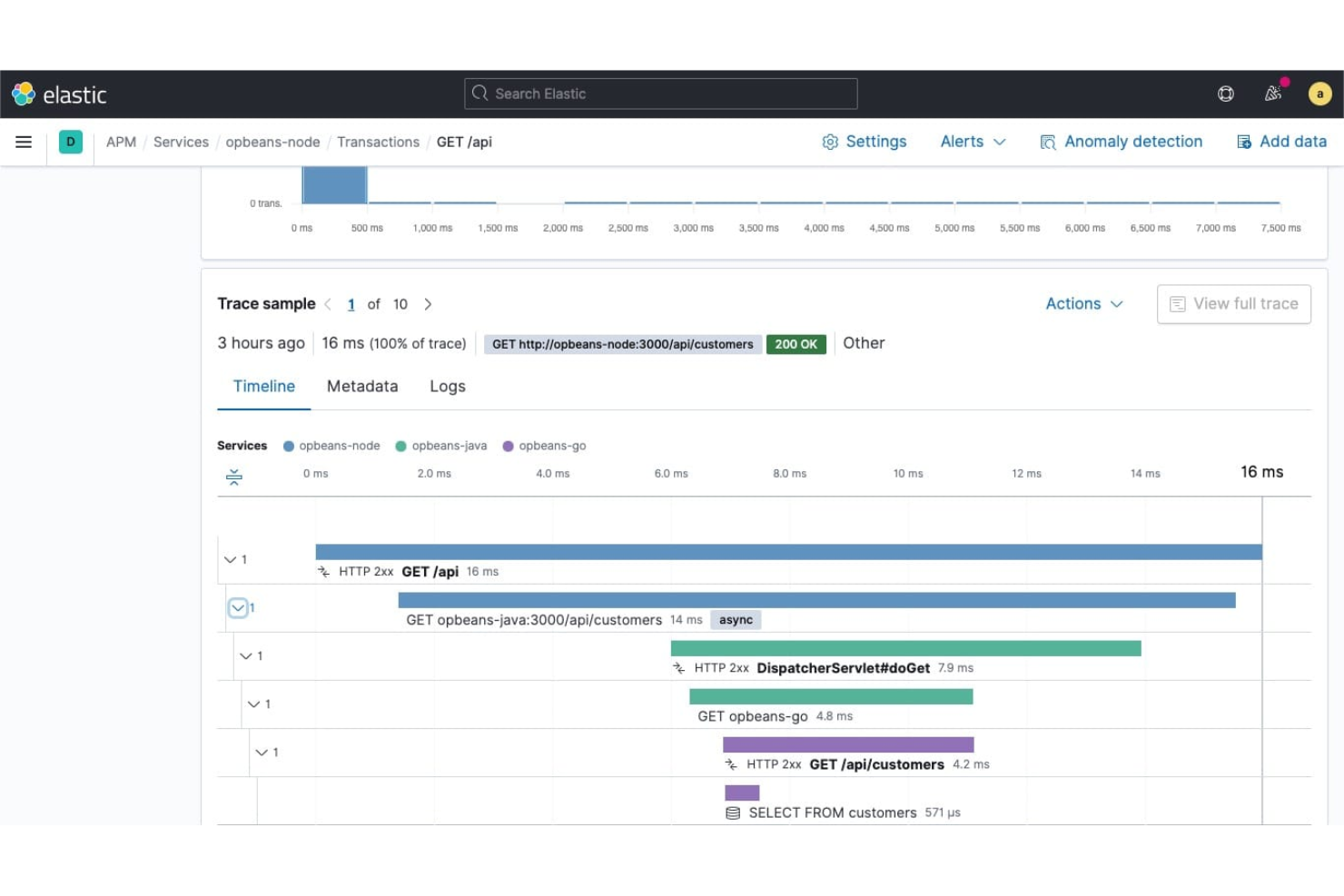
Task: Click opbeans-node breadcrumb
Action: [272, 142]
